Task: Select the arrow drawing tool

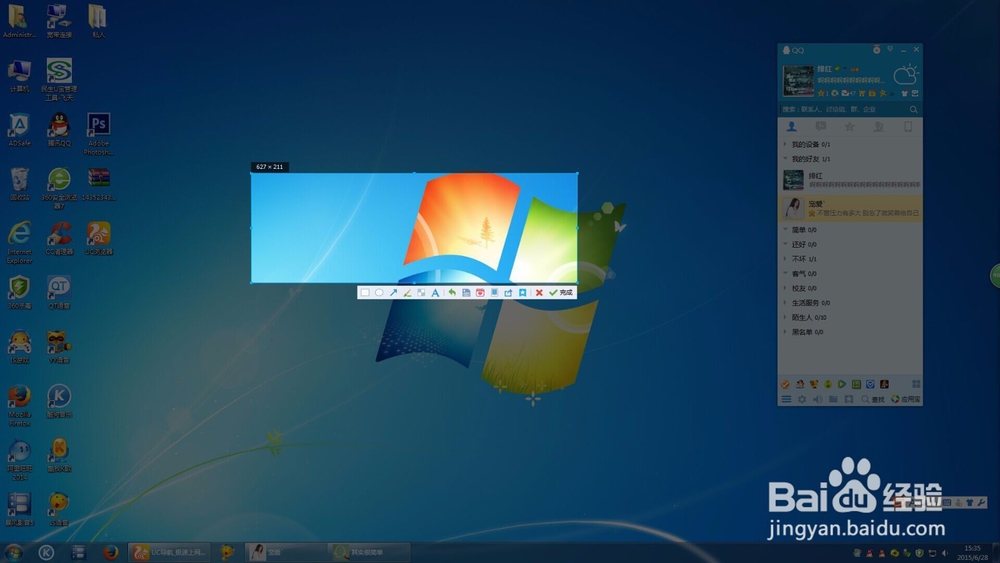Action: 393,293
